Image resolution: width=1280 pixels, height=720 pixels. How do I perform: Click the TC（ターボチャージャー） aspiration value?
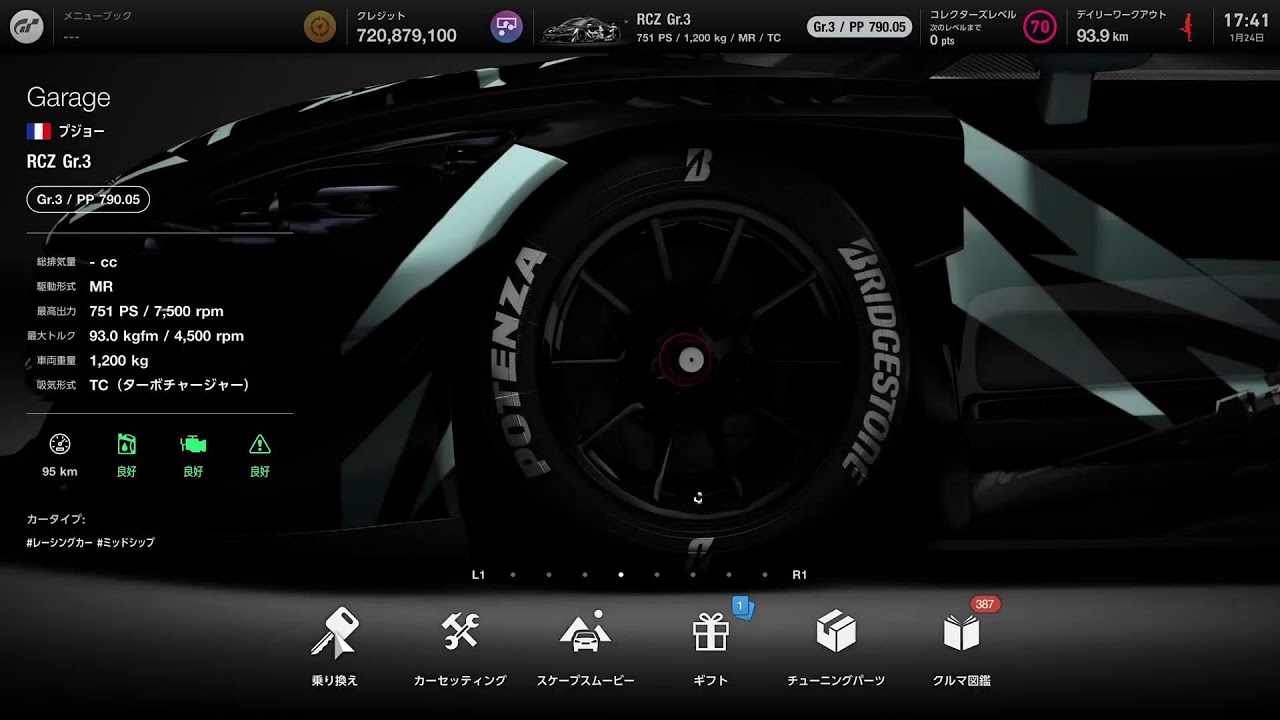click(x=169, y=385)
